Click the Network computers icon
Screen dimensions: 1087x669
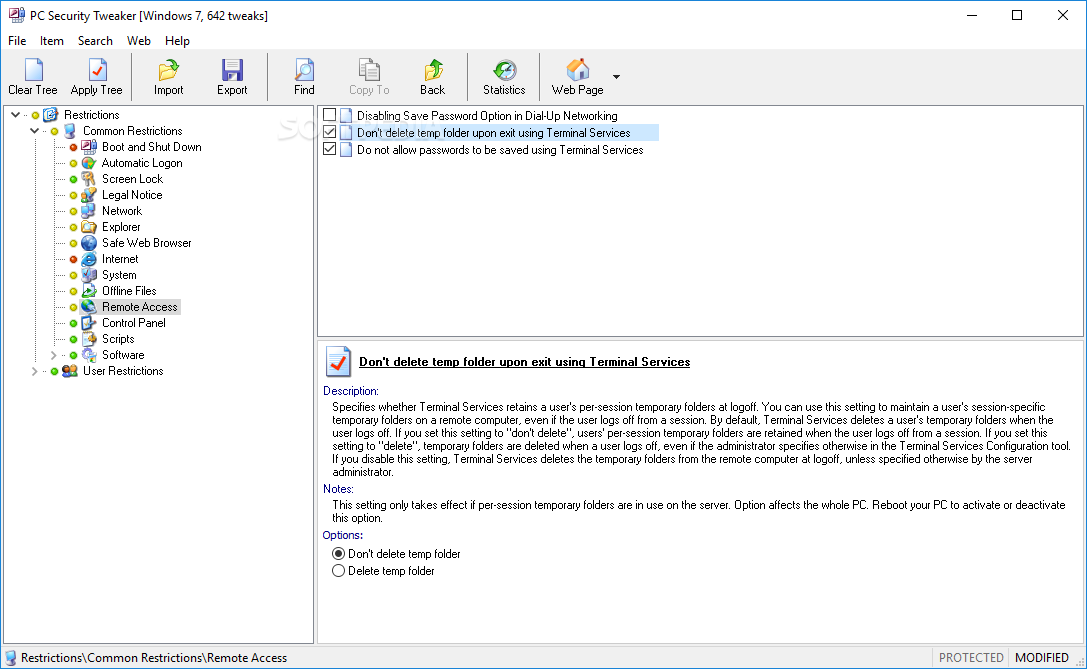coord(89,211)
